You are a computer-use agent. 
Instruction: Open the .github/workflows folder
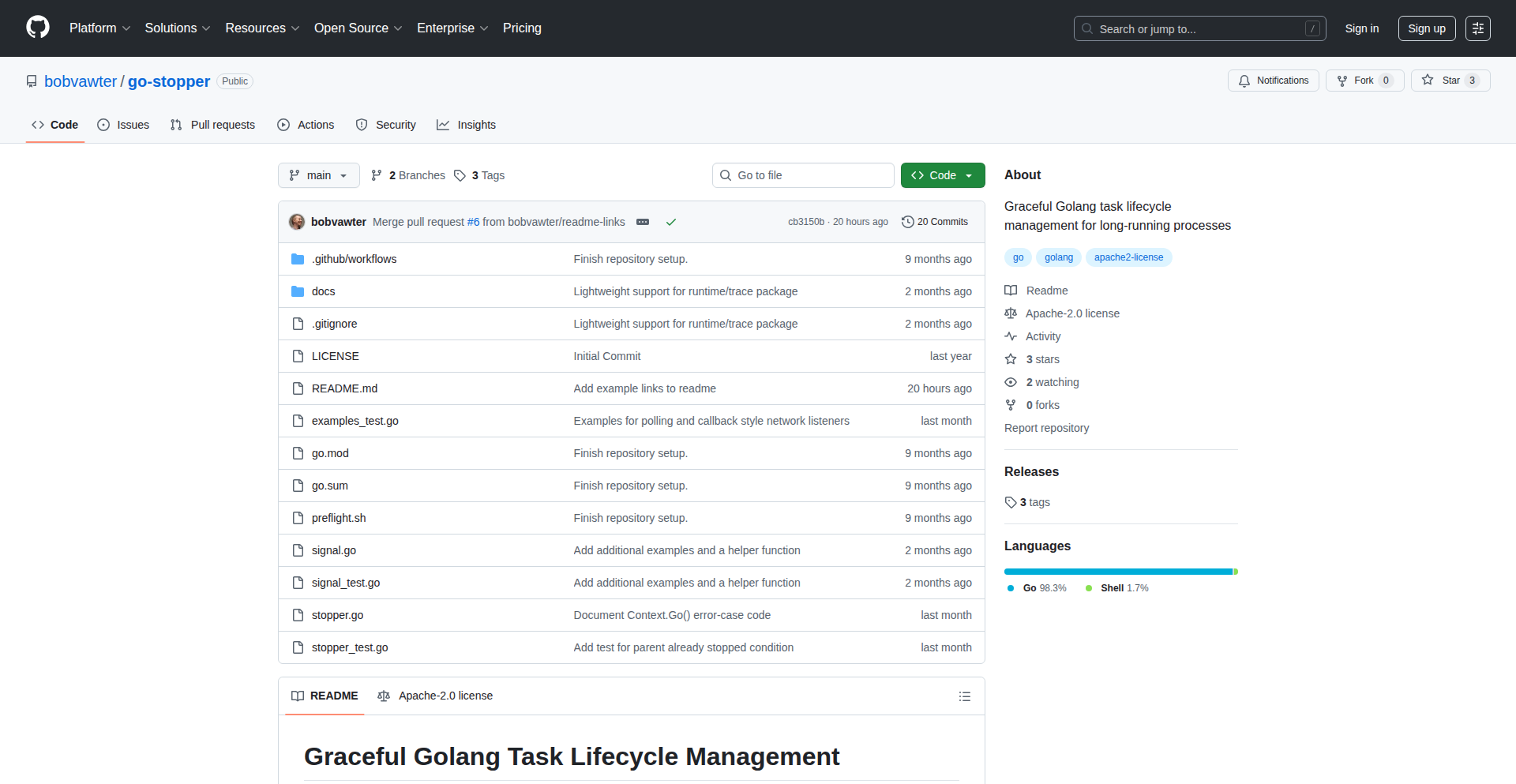click(x=354, y=259)
